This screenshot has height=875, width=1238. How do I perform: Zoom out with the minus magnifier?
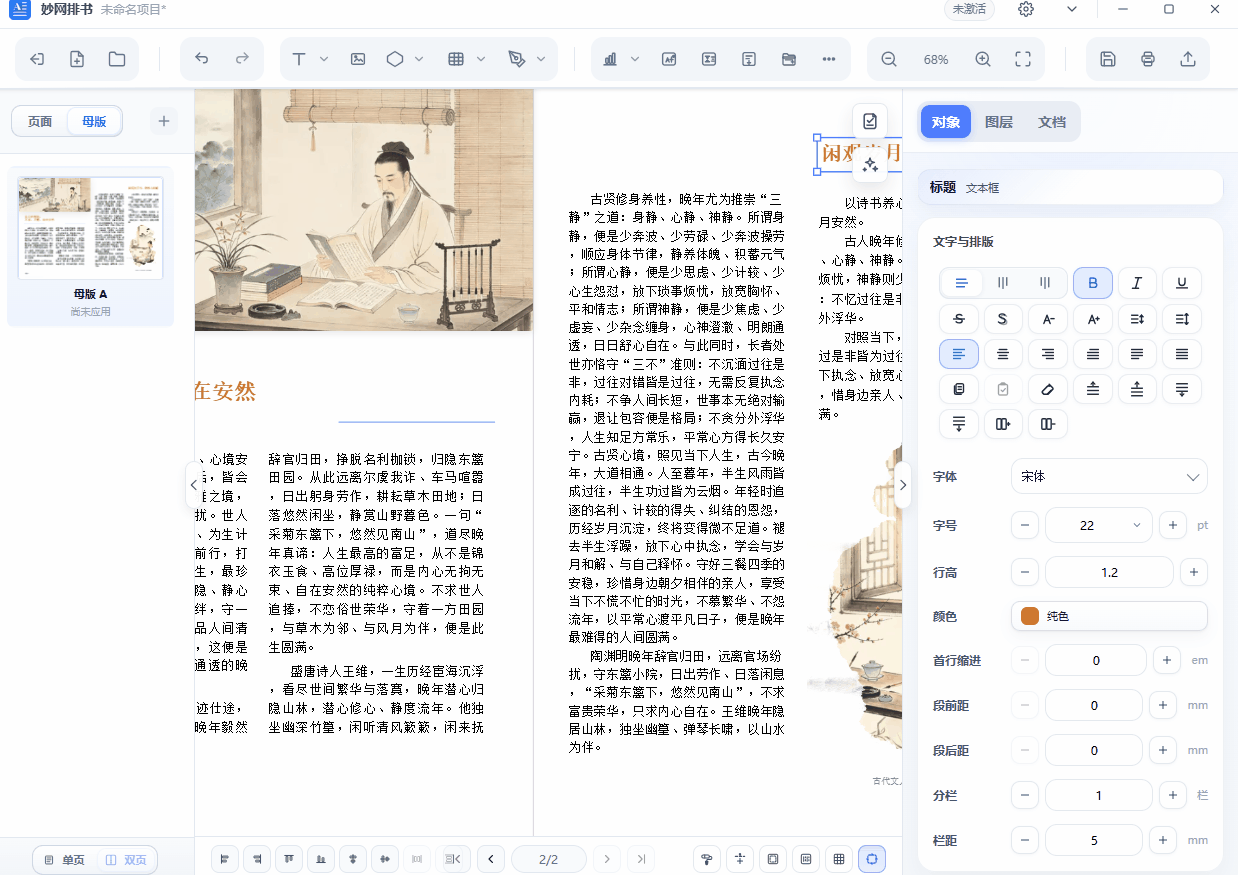889,59
